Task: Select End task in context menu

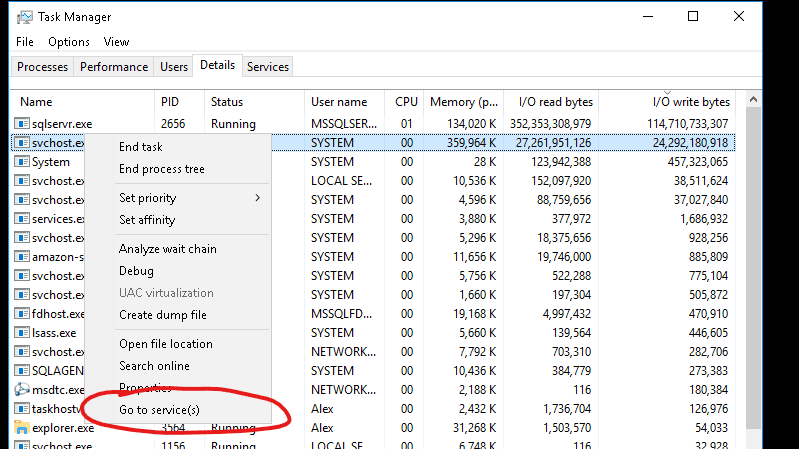Action: (141, 147)
